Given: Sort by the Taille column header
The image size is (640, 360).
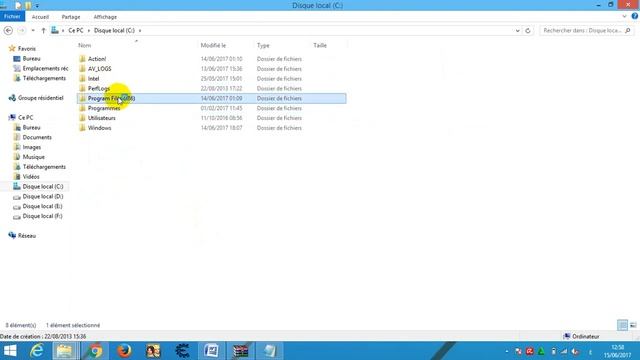Looking at the screenshot, I should (x=320, y=45).
